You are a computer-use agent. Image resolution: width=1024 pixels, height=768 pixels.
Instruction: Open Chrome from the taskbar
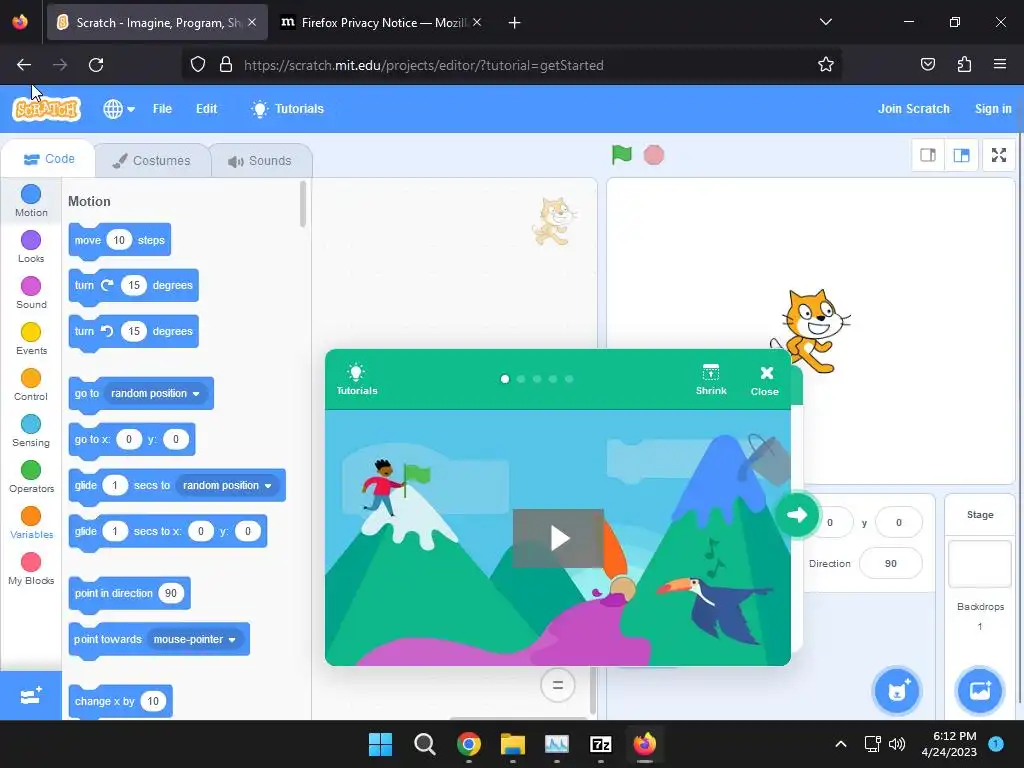pos(469,744)
